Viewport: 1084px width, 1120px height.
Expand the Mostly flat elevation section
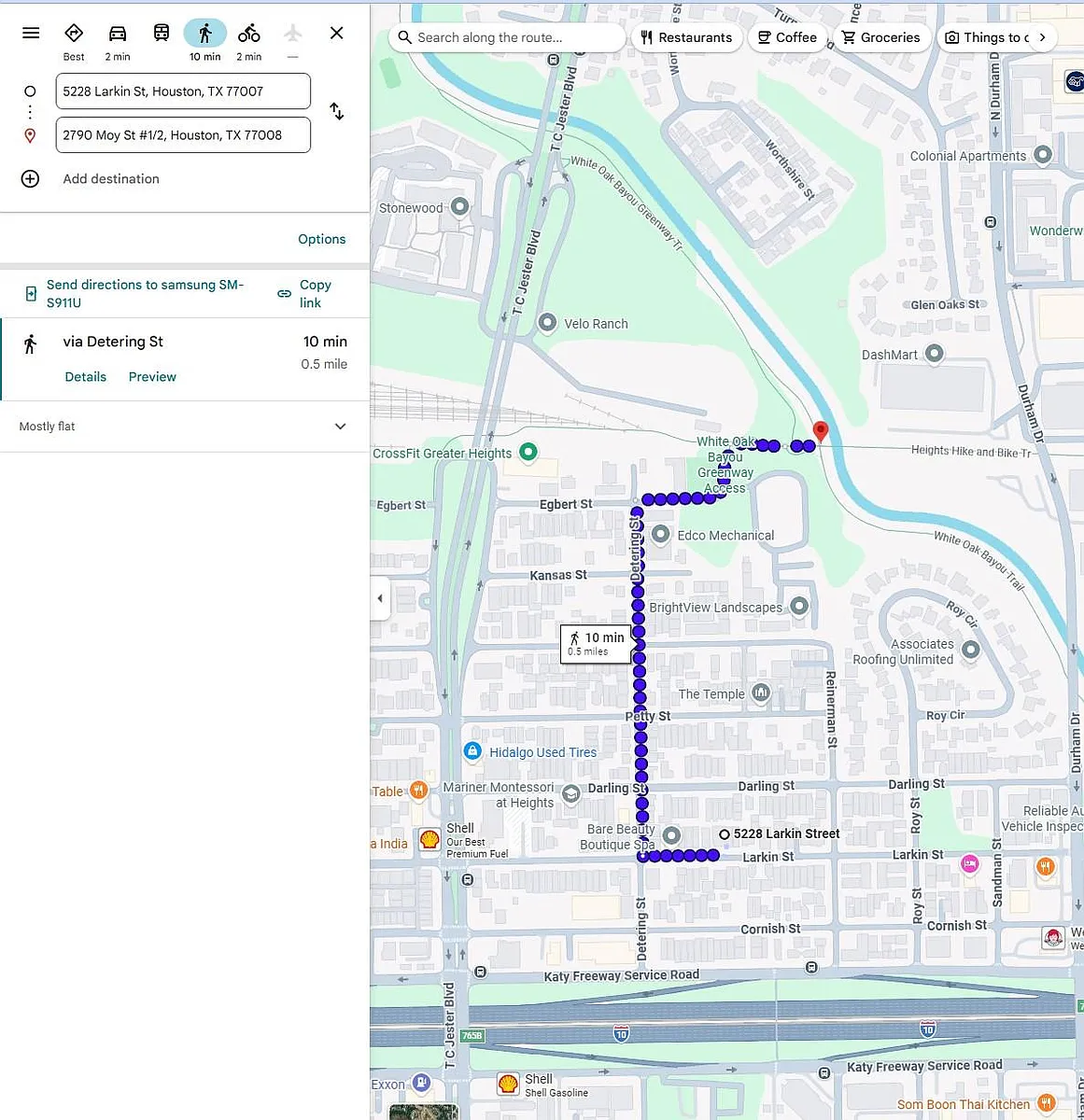[x=185, y=427]
